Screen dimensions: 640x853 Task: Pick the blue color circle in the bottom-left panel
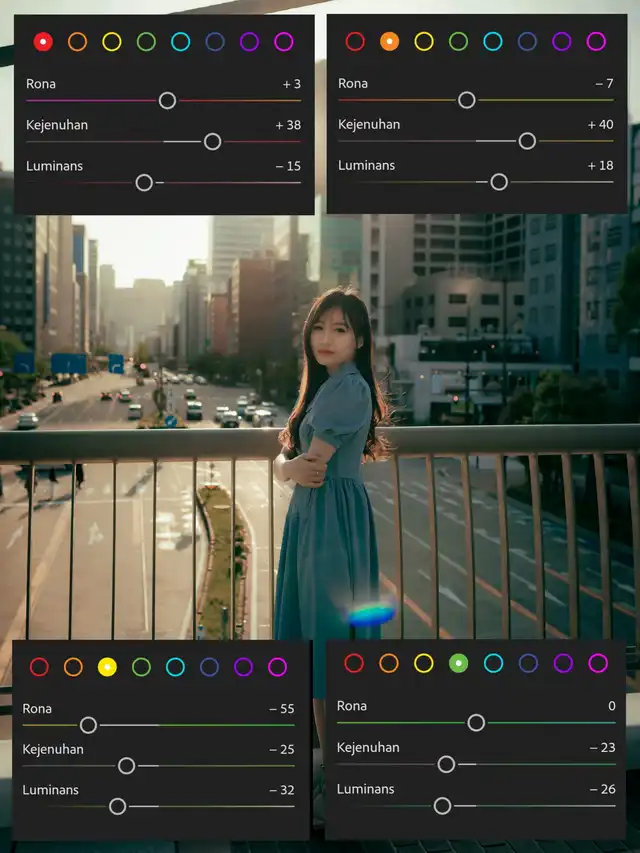pos(209,667)
